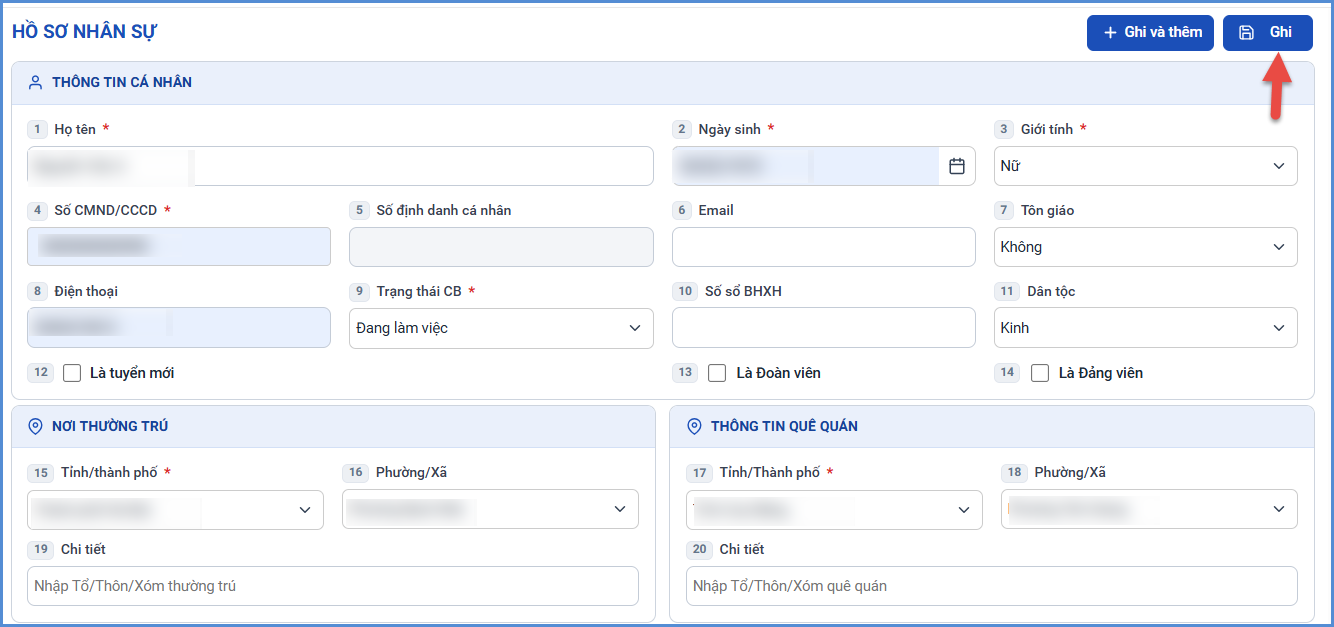Image resolution: width=1334 pixels, height=627 pixels.
Task: Check the Là Đảng viên checkbox
Action: (1040, 373)
